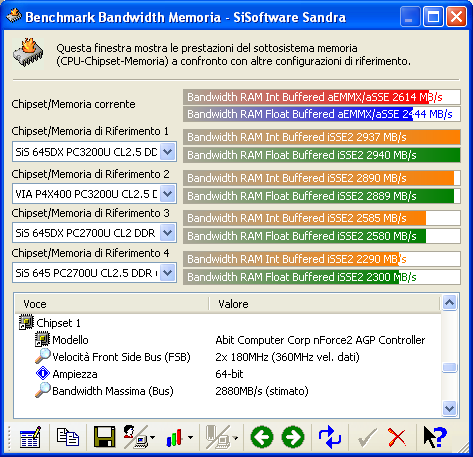This screenshot has height=457, width=473.
Task: Open the module options table icon
Action: coord(30,437)
